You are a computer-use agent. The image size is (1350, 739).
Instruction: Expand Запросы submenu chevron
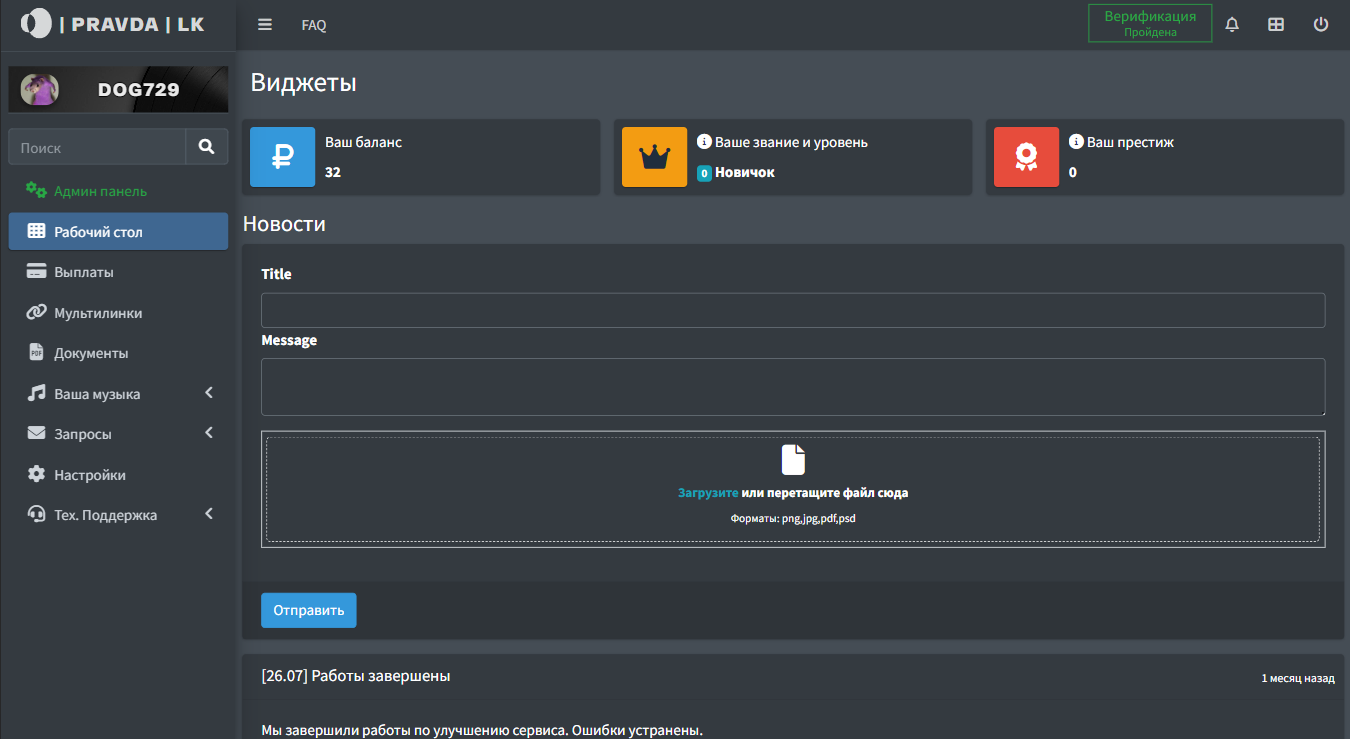tap(209, 433)
